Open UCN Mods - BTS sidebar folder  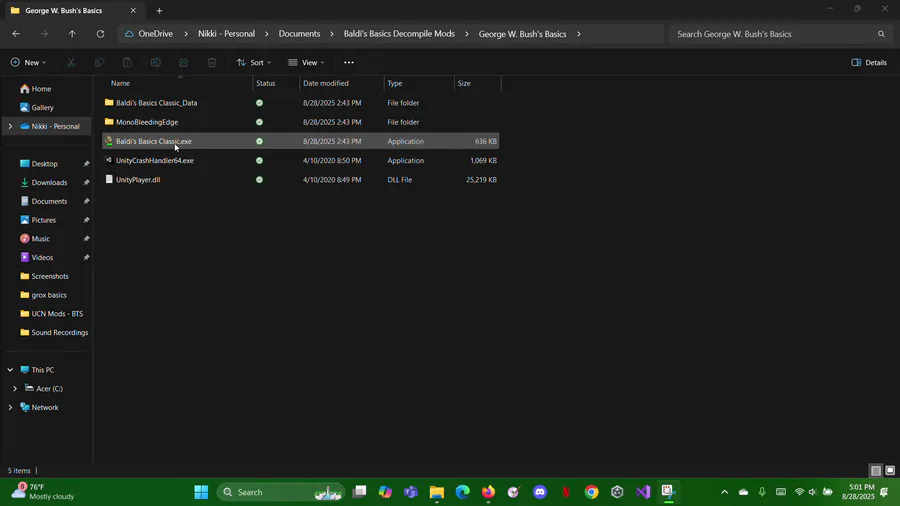pyautogui.click(x=51, y=314)
